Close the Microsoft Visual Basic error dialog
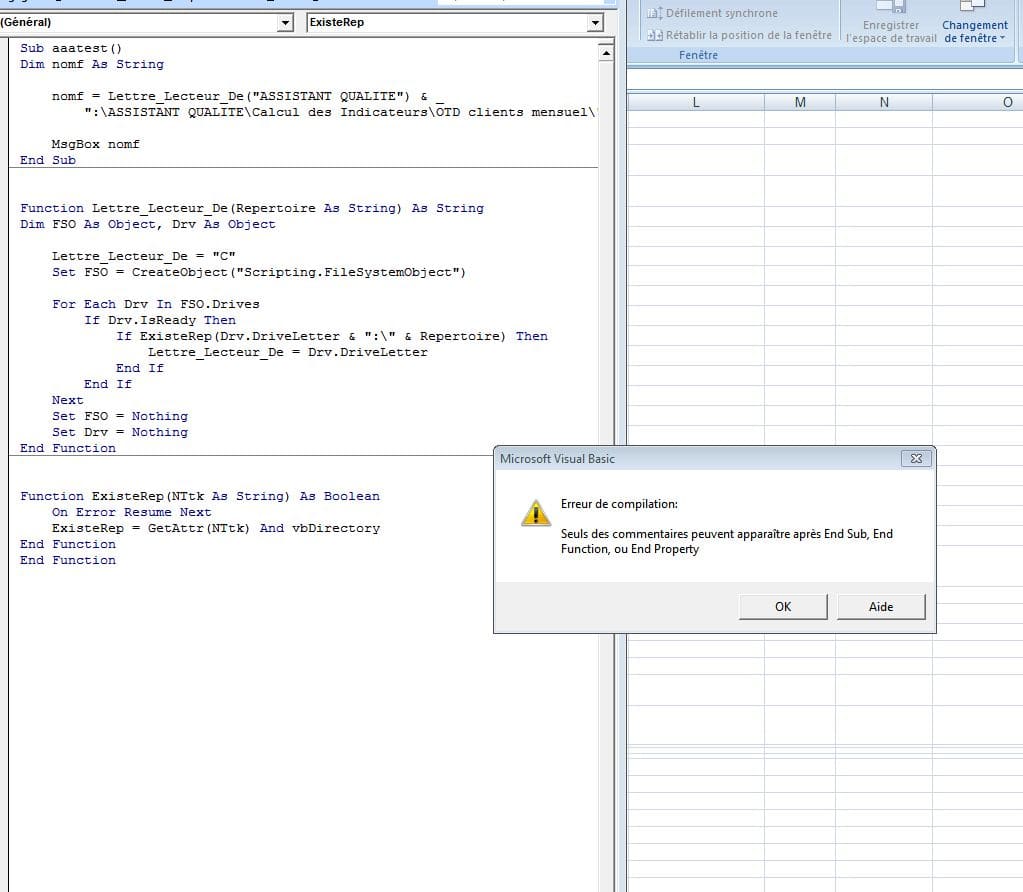Screen dimensions: 1023x892 (916, 459)
